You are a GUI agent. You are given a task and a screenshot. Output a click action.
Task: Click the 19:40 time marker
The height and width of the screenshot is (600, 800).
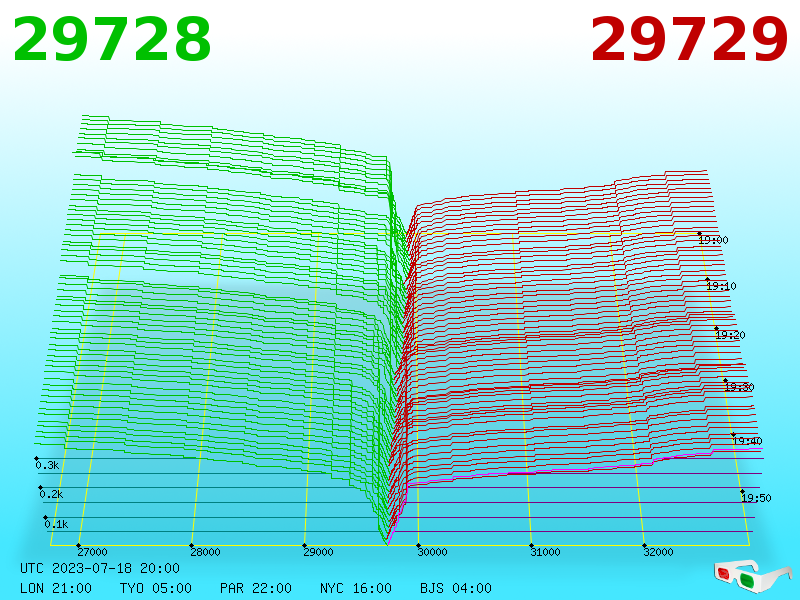747,441
